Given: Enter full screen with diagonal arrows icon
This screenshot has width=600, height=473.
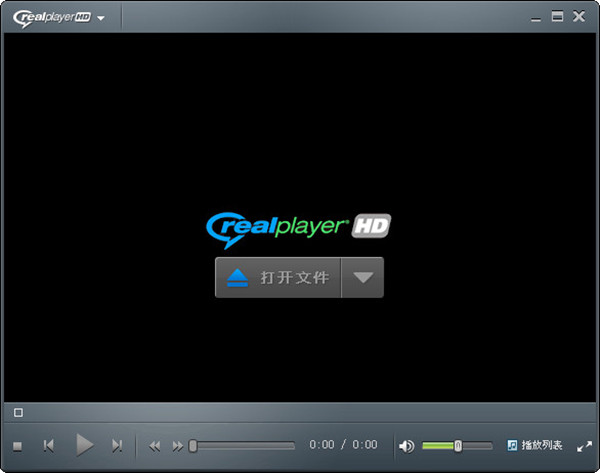Looking at the screenshot, I should (x=584, y=447).
